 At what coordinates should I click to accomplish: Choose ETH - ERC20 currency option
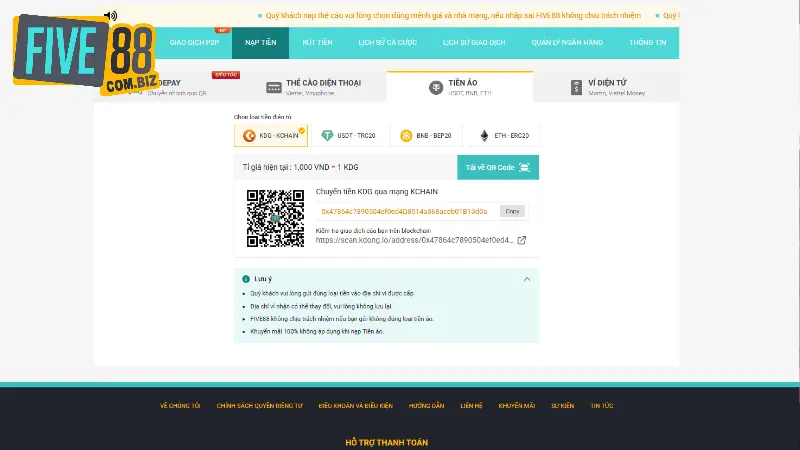(x=504, y=136)
